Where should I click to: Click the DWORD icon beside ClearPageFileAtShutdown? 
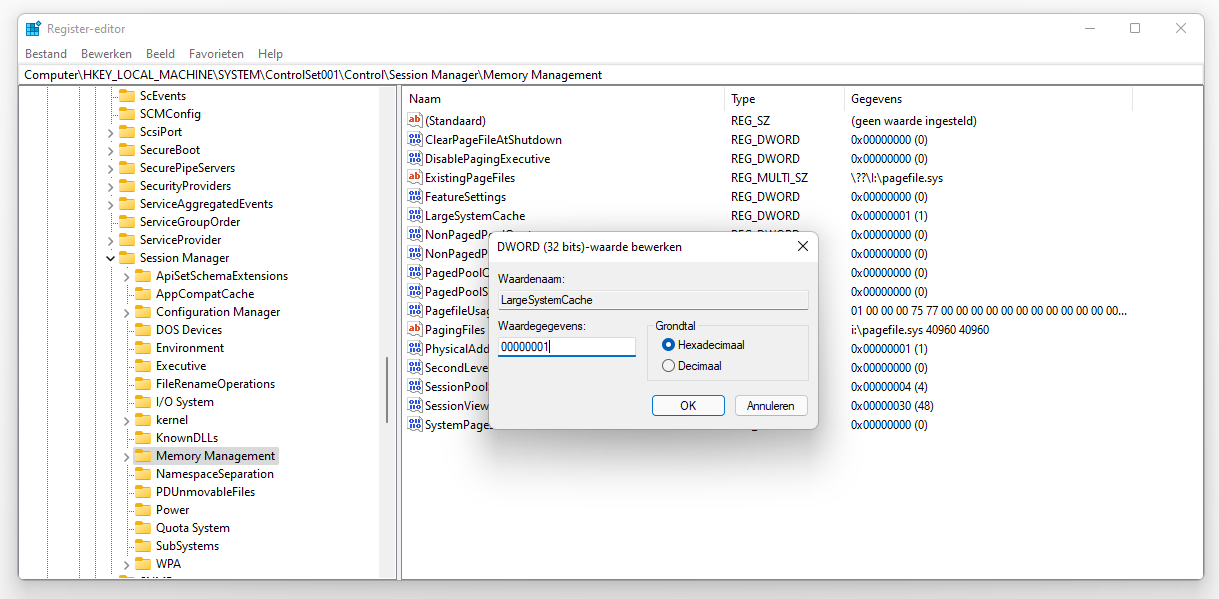[415, 139]
